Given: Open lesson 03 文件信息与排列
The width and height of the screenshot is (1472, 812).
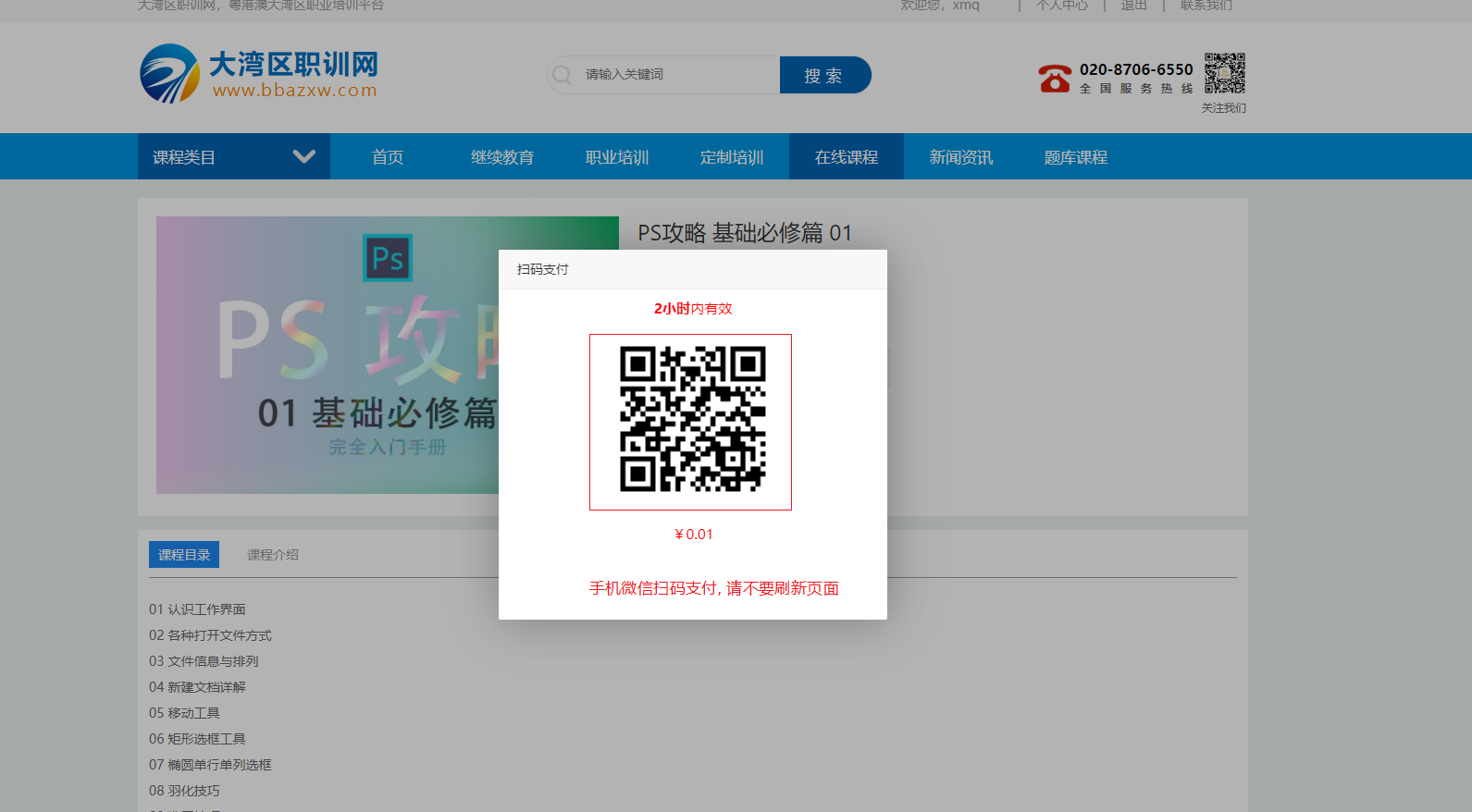Looking at the screenshot, I should coord(204,661).
